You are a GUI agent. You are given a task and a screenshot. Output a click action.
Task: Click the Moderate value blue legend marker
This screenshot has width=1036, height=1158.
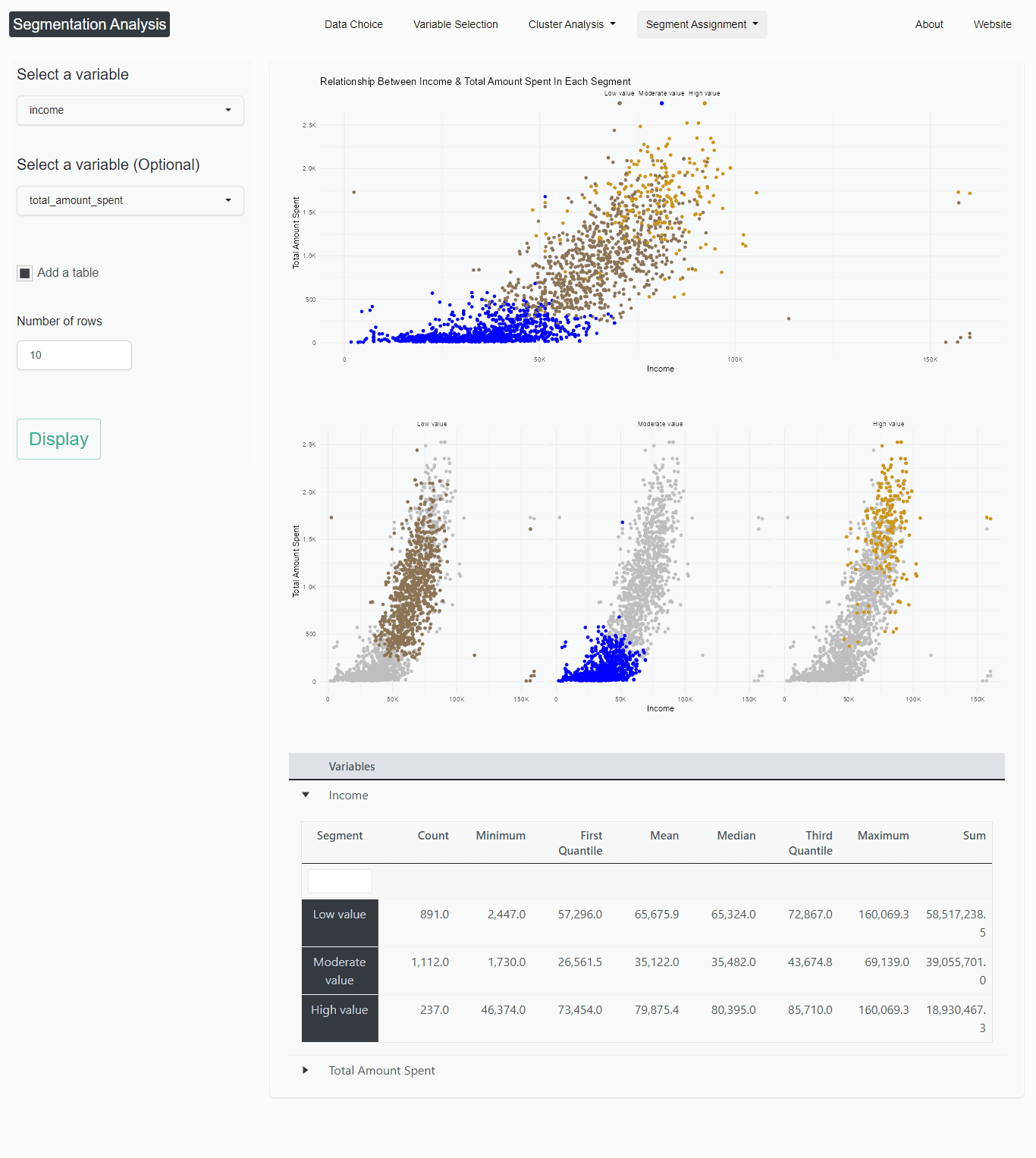661,103
